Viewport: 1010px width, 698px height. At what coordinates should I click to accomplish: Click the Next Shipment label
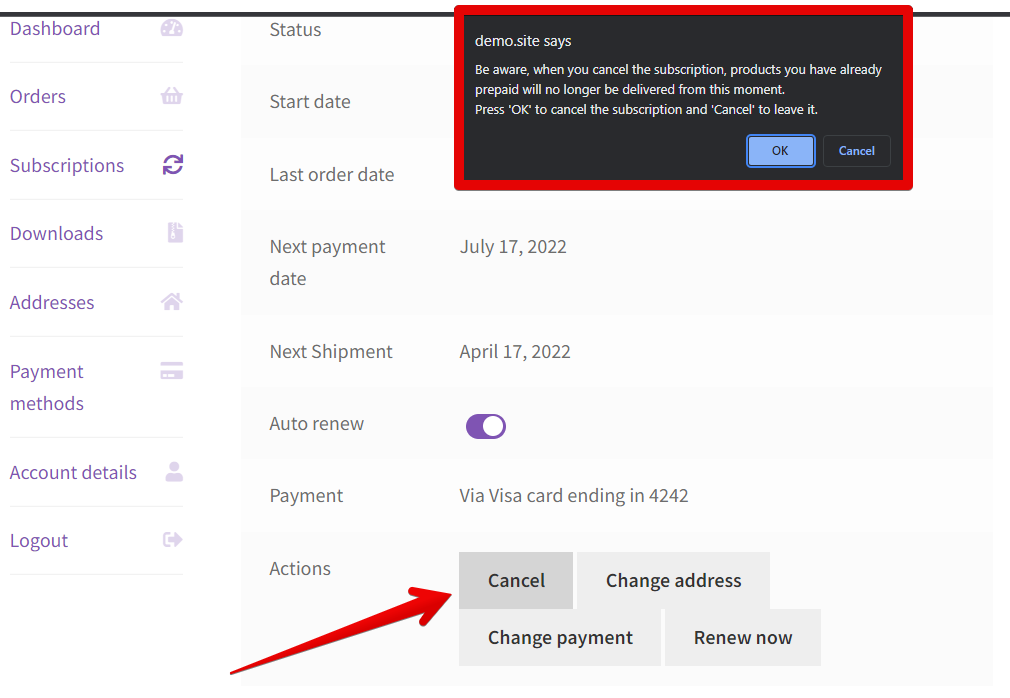[330, 352]
